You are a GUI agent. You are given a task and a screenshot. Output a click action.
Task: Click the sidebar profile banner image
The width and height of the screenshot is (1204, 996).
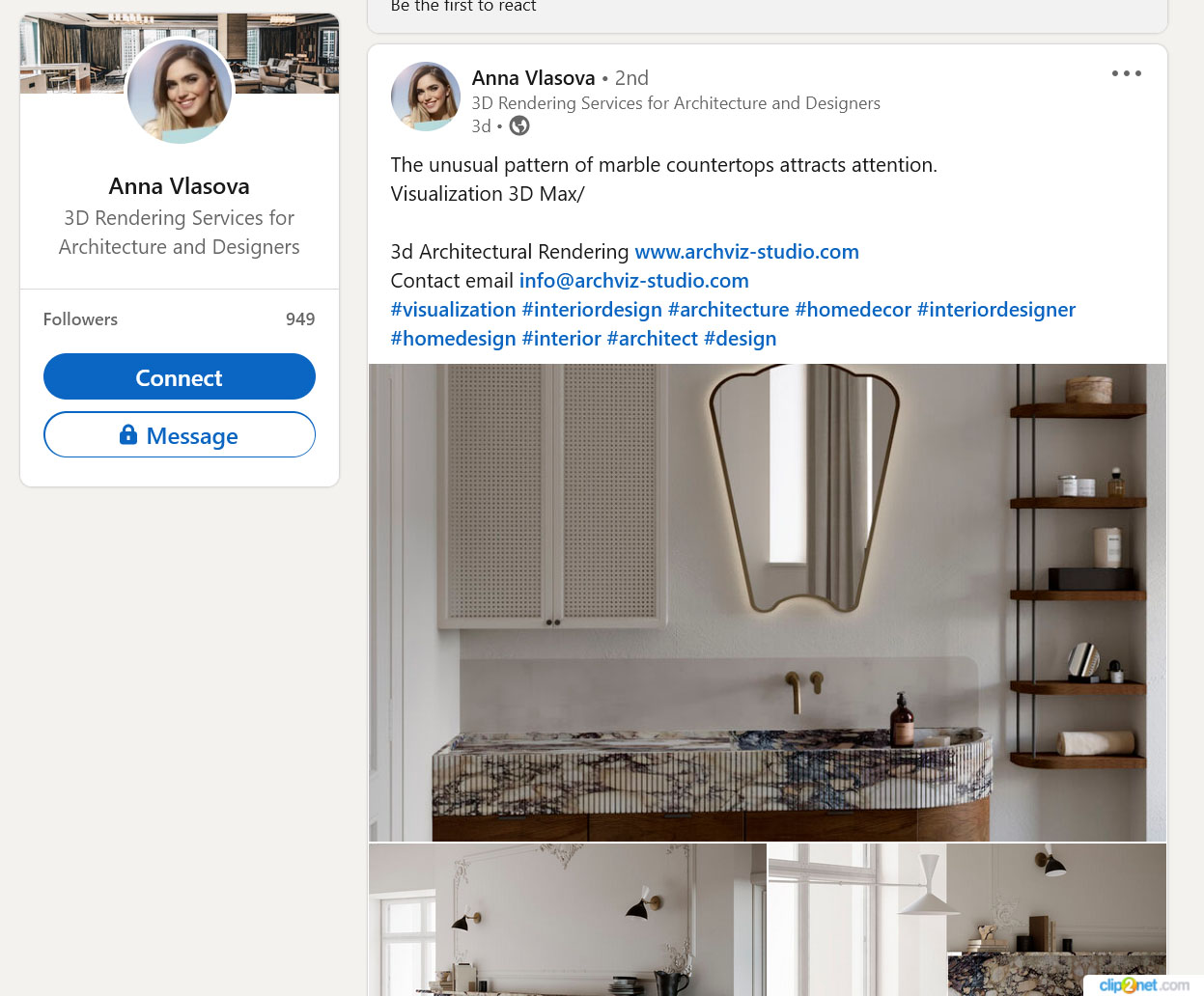click(x=180, y=54)
